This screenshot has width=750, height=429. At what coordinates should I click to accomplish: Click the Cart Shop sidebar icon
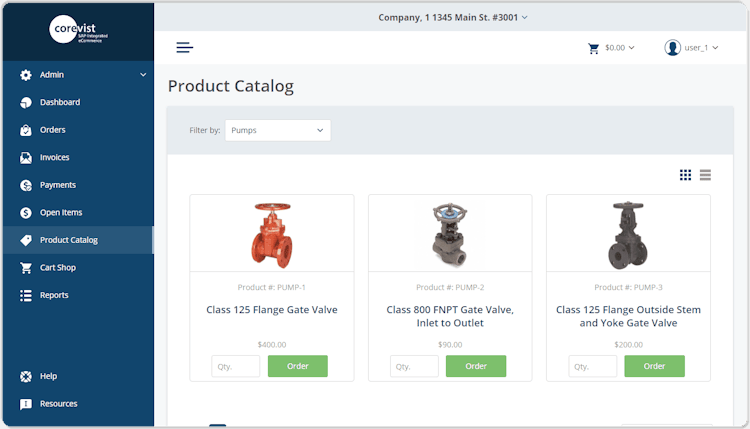pos(26,268)
